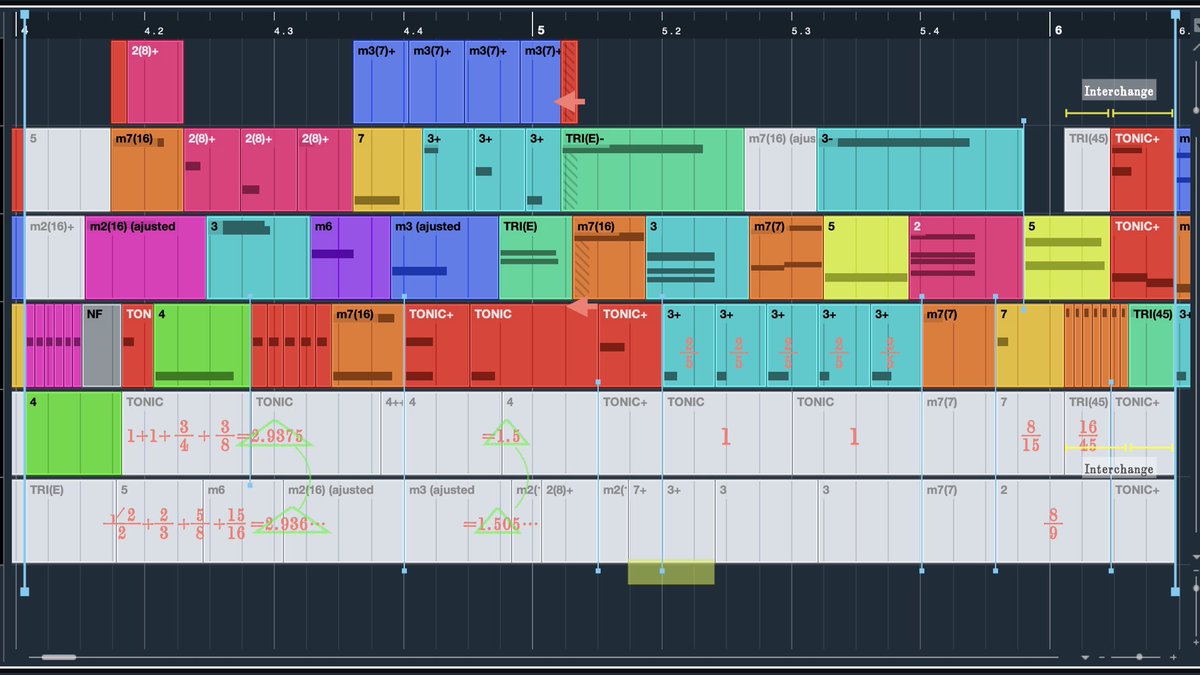The image size is (1200, 675).
Task: Click ruler position 4.2
Action: tap(154, 31)
